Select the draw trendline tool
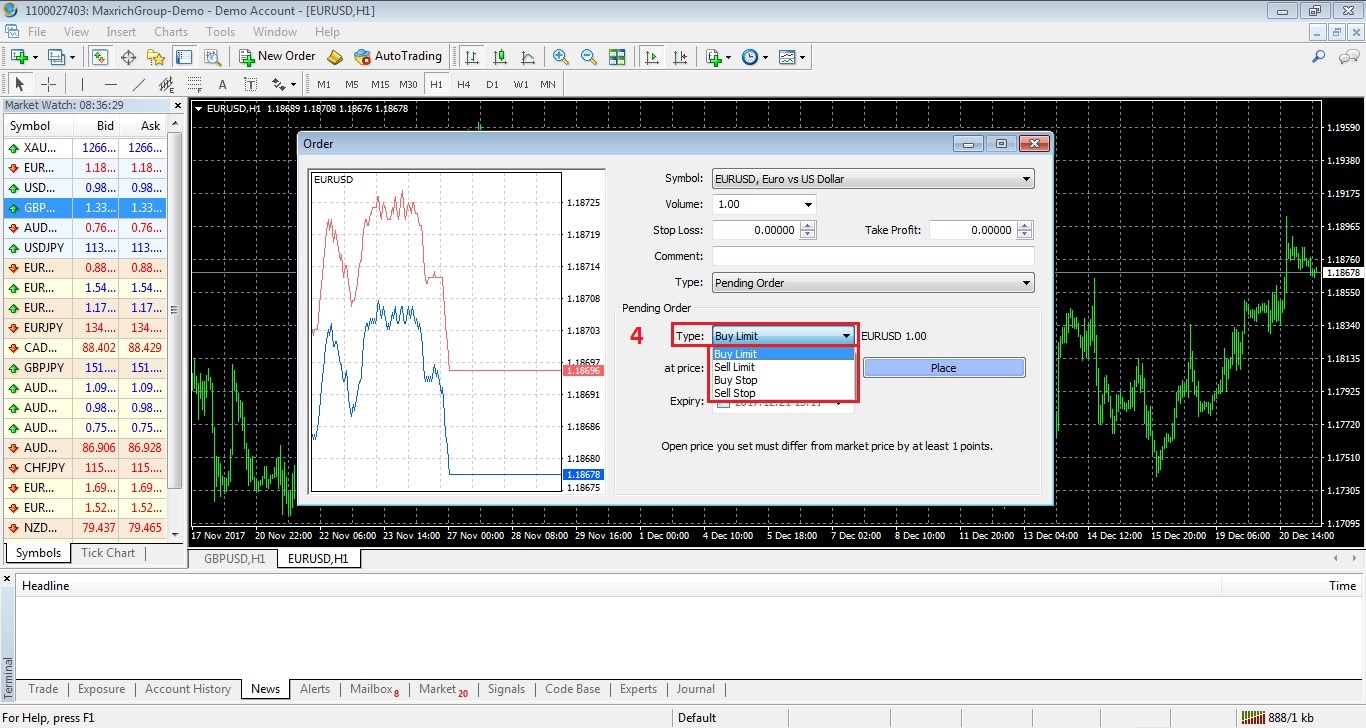The height and width of the screenshot is (728, 1366). (139, 85)
